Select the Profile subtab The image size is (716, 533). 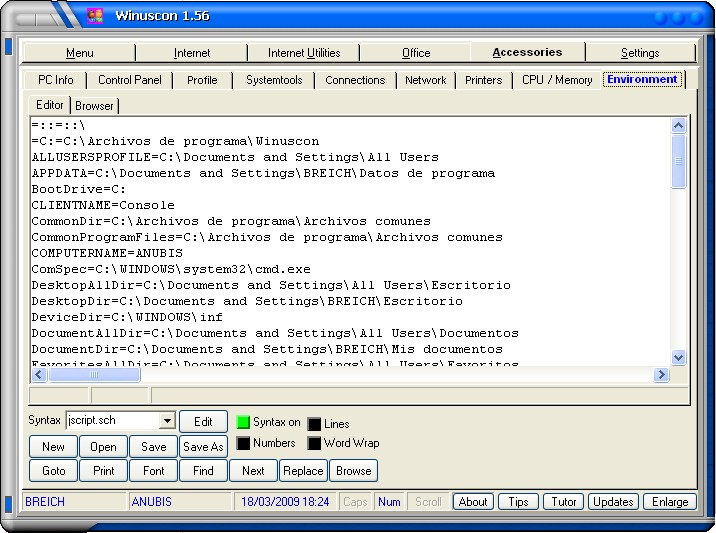click(x=202, y=80)
